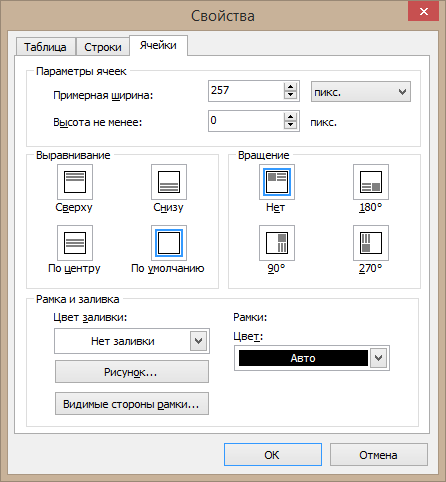446x482 pixels.
Task: Rotate cell content 270° icon
Action: pos(371,243)
